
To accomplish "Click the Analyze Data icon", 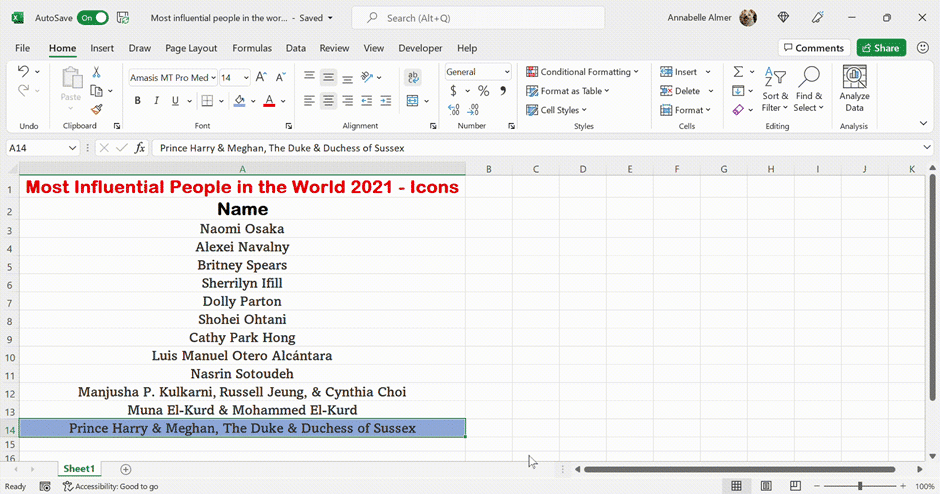I will point(854,88).
